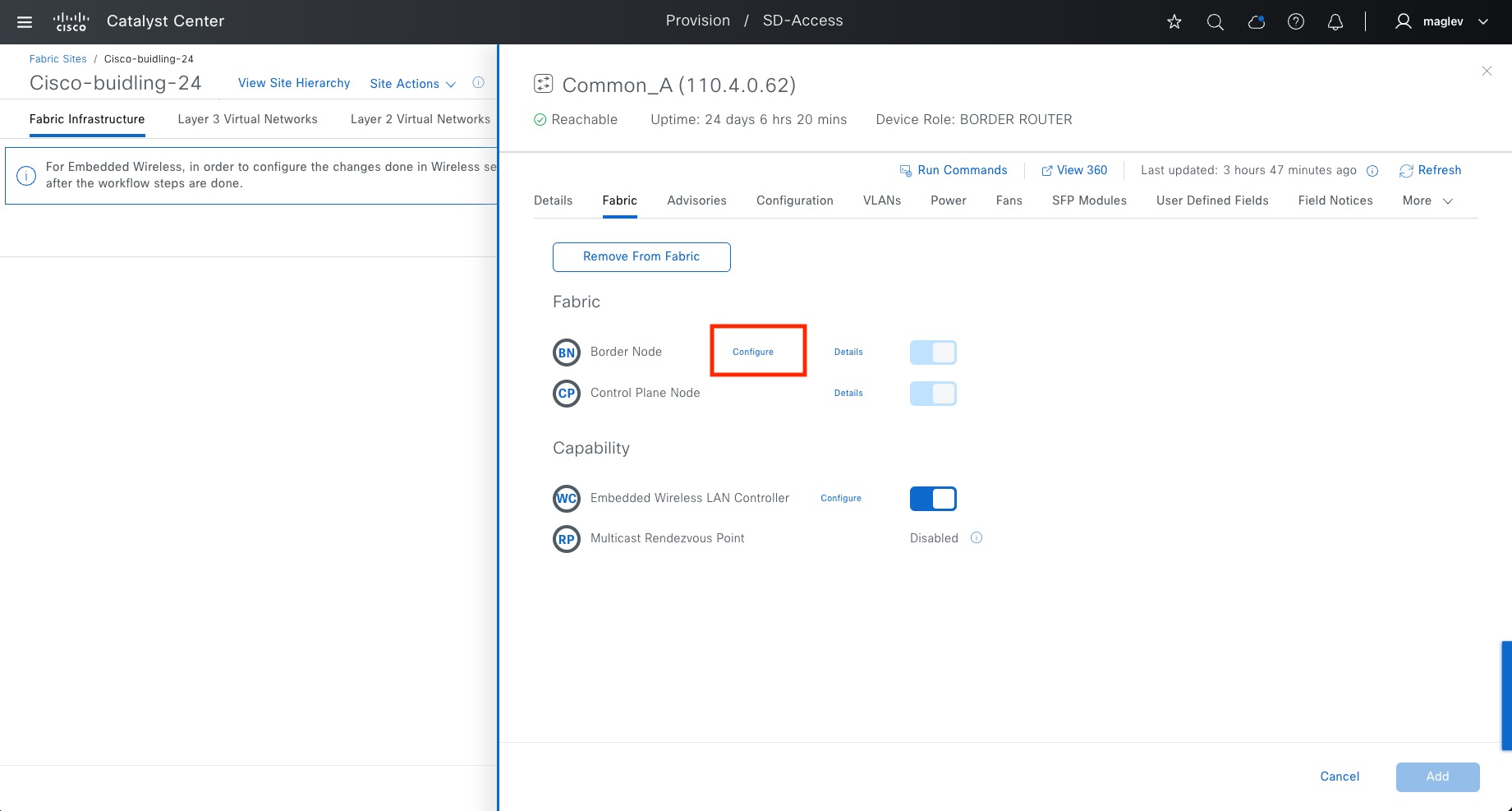The width and height of the screenshot is (1512, 811).
Task: Open the Layer 3 Virtual Networks tab
Action: click(x=247, y=119)
